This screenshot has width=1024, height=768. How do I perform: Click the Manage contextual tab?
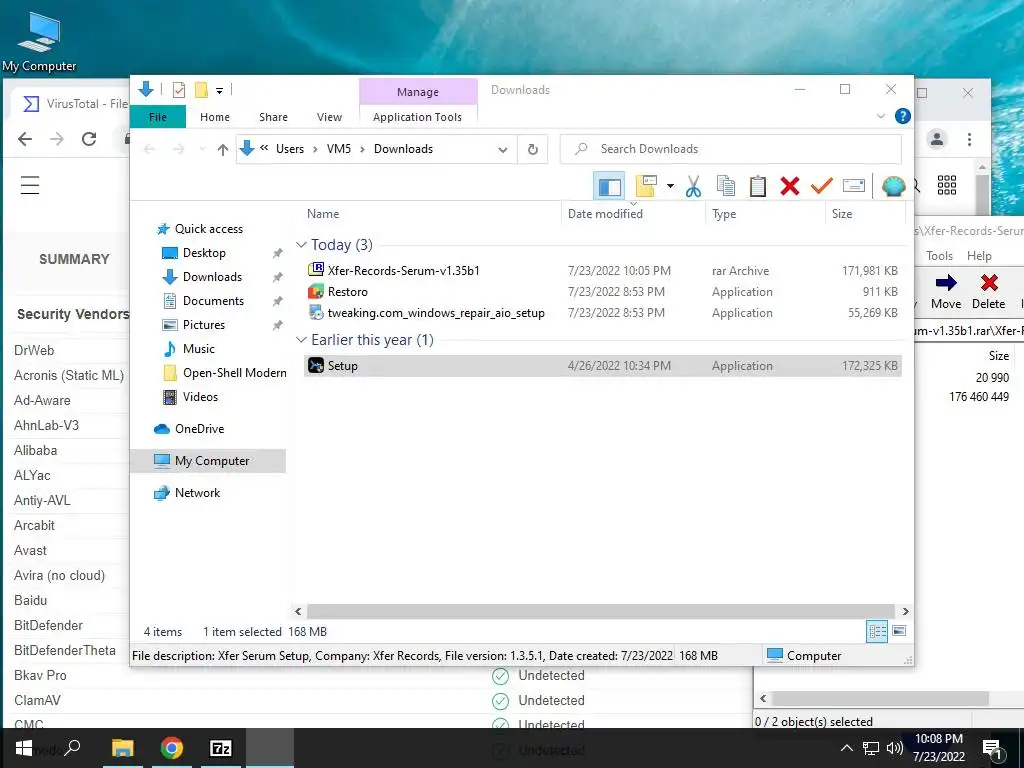pyautogui.click(x=418, y=92)
